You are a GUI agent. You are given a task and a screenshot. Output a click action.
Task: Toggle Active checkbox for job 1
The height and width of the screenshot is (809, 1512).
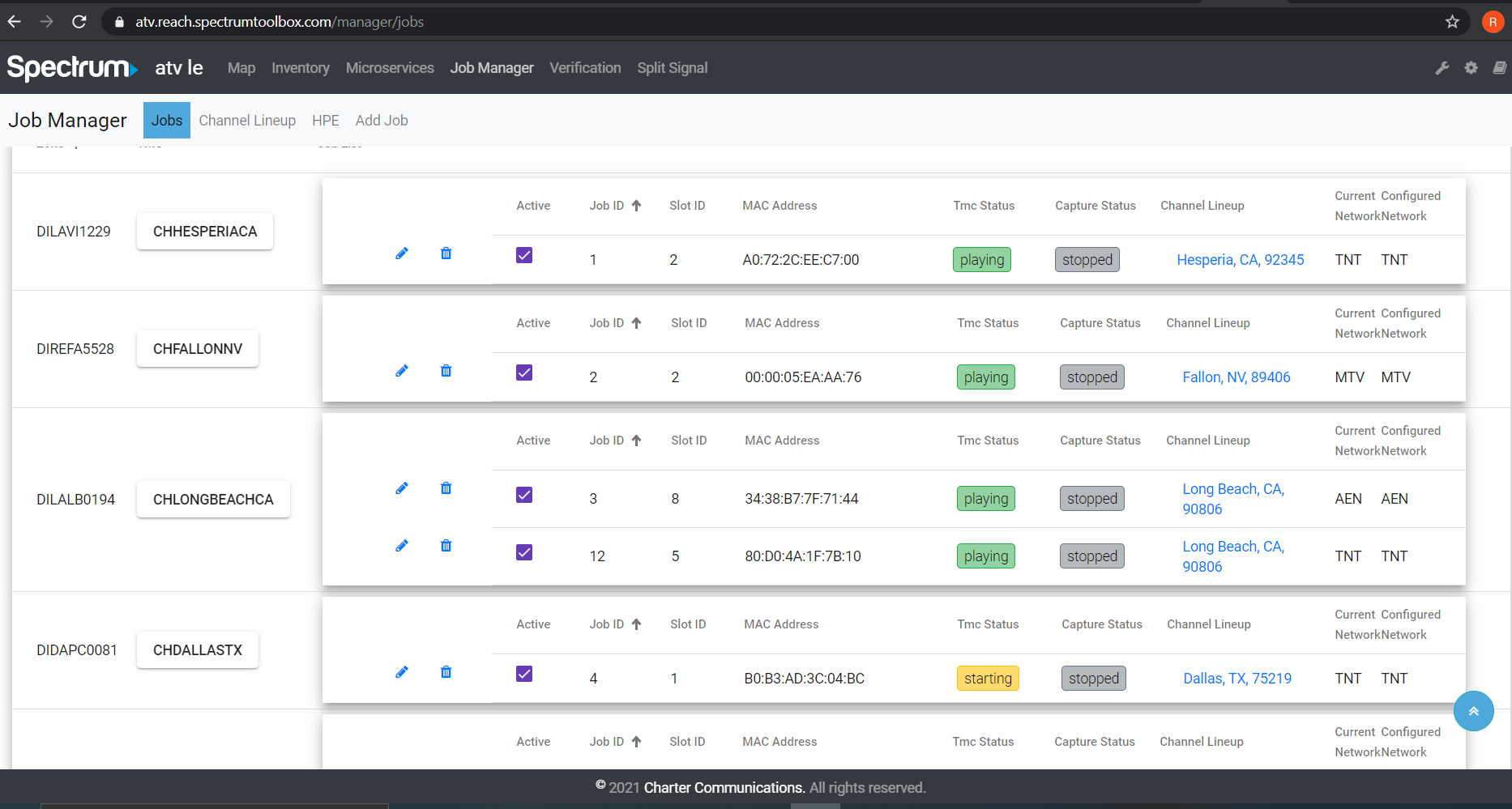(524, 255)
